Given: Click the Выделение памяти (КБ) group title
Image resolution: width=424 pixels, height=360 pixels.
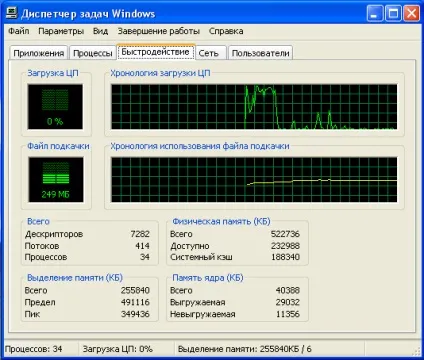Looking at the screenshot, I should pos(75,277).
